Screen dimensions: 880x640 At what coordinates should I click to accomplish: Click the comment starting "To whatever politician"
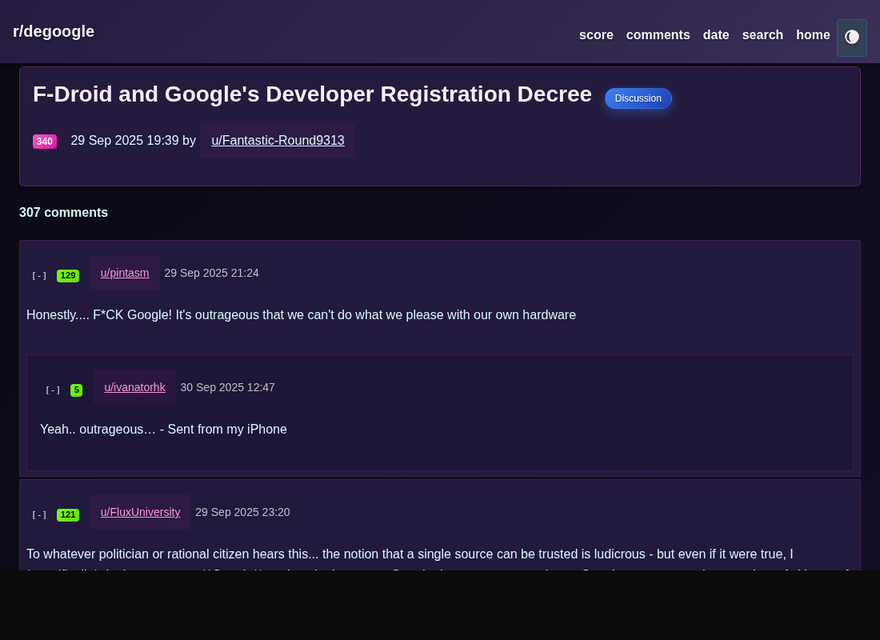click(410, 554)
